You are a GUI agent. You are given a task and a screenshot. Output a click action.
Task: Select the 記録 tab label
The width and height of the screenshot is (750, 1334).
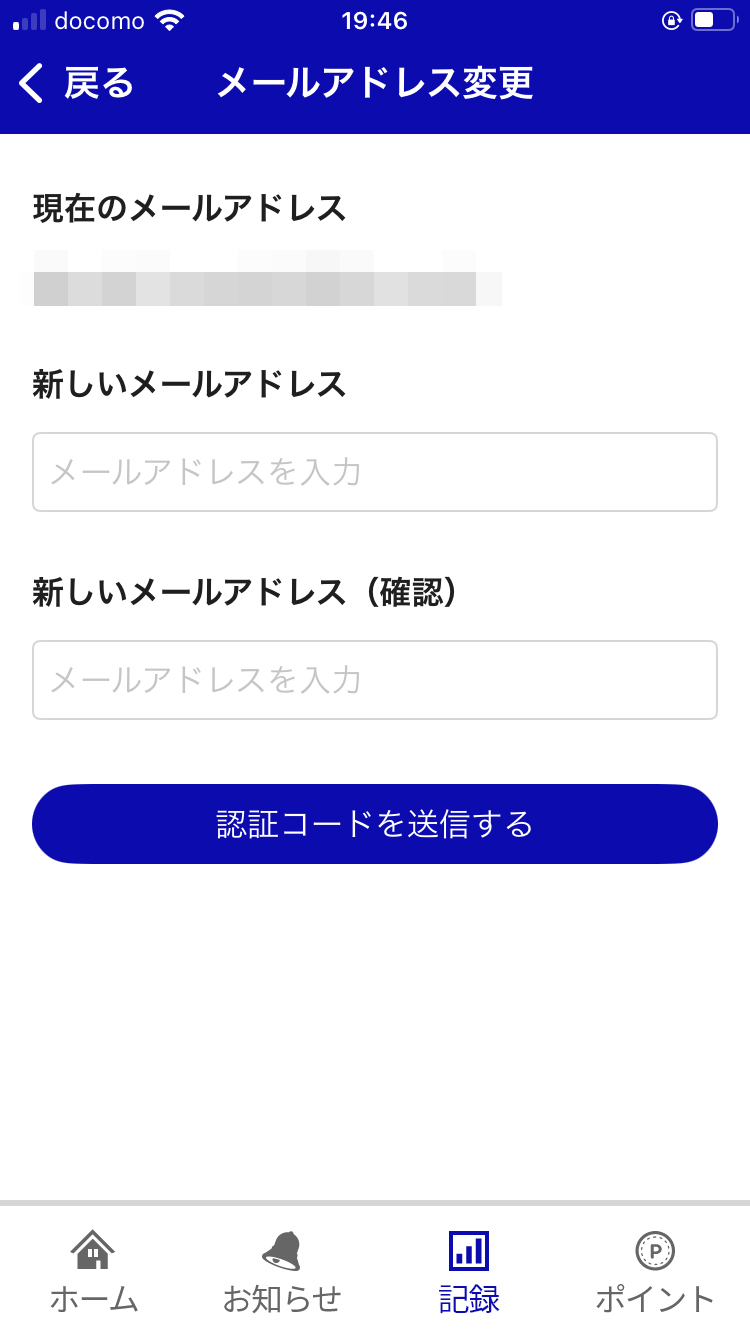coord(469,1299)
